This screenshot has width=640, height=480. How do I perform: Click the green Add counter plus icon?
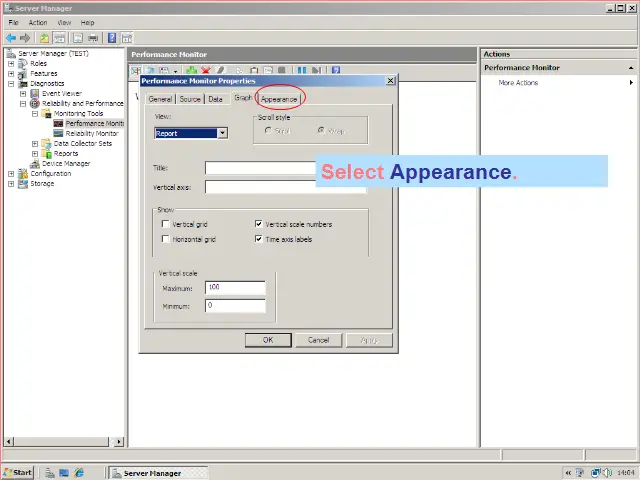click(191, 70)
